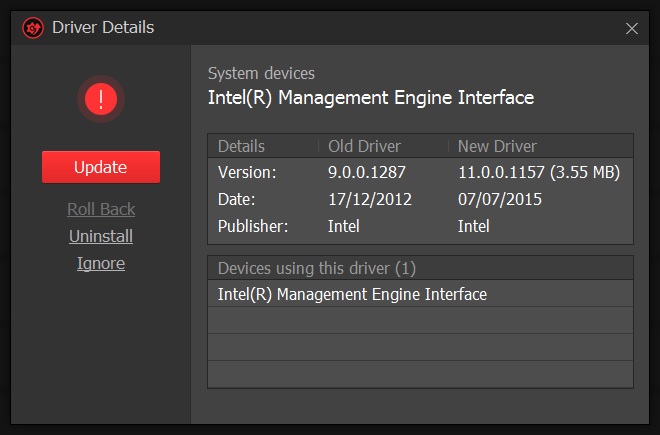This screenshot has width=660, height=435.
Task: Select Intel Management Engine Interface in devices list
Action: coord(352,294)
